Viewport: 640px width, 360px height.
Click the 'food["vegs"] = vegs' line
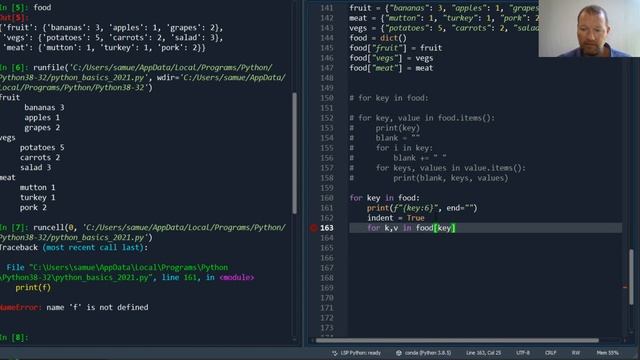(x=391, y=58)
